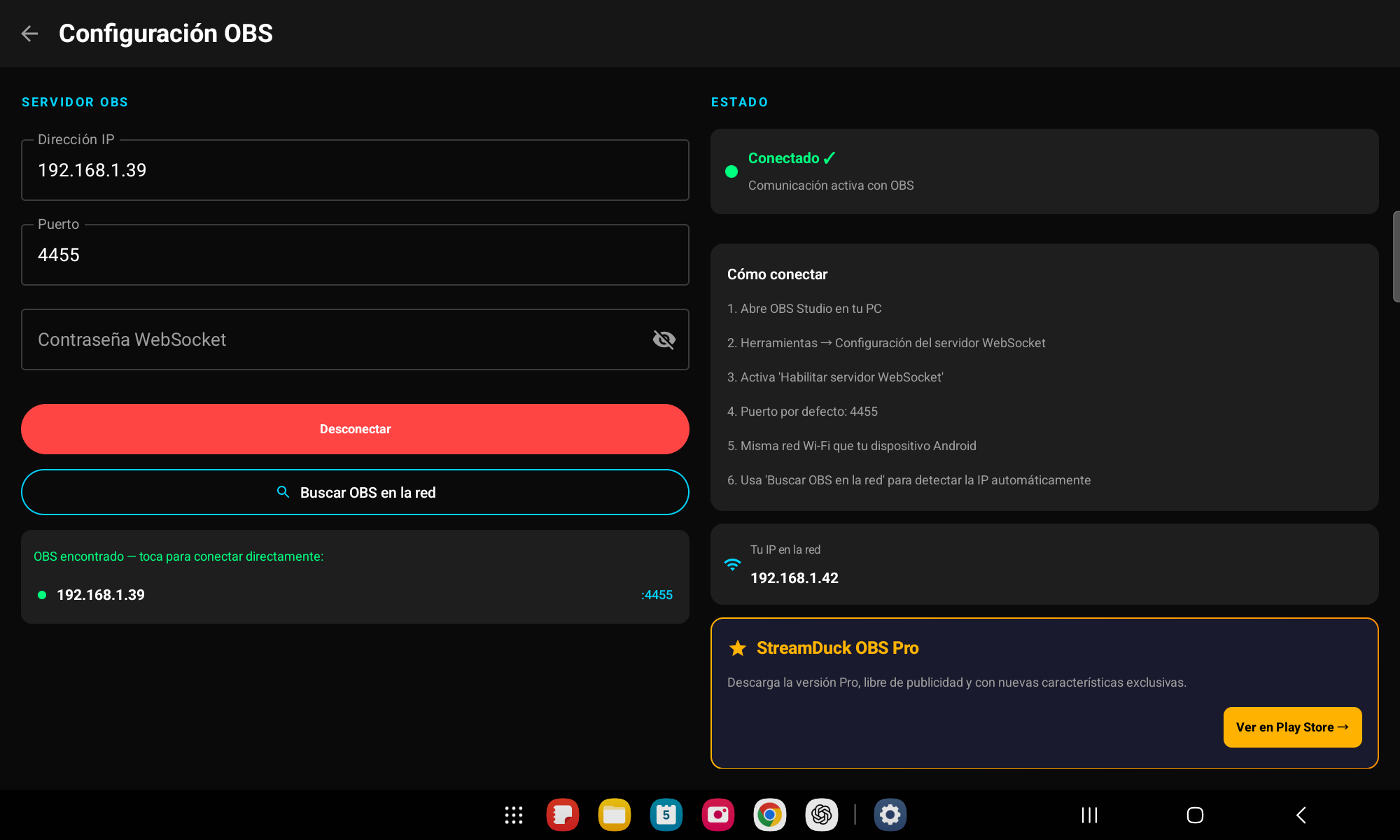Open Chrome from the taskbar
Screen dimensions: 1400x840
pyautogui.click(x=769, y=815)
